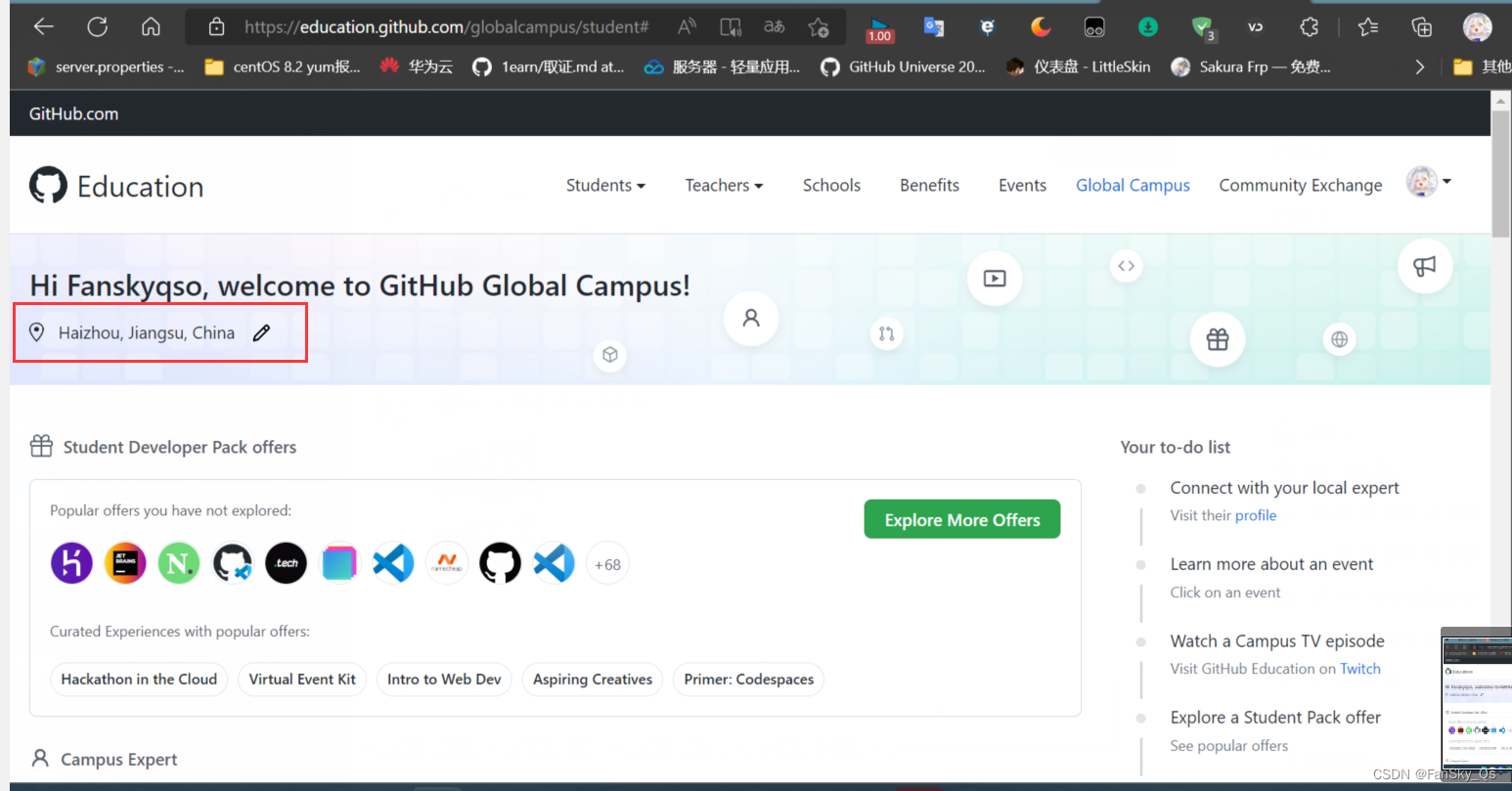Click the Explore More Offers button
The width and height of the screenshot is (1512, 791).
[962, 520]
